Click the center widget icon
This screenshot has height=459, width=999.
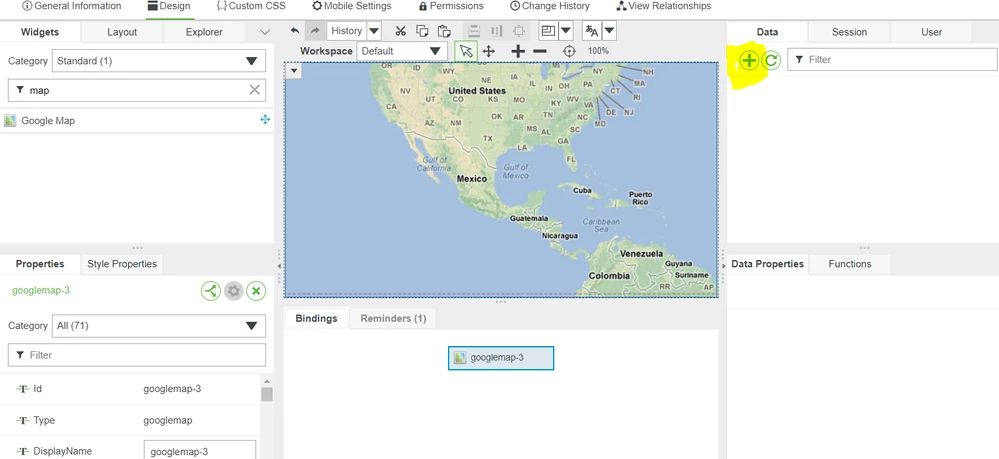click(x=519, y=31)
